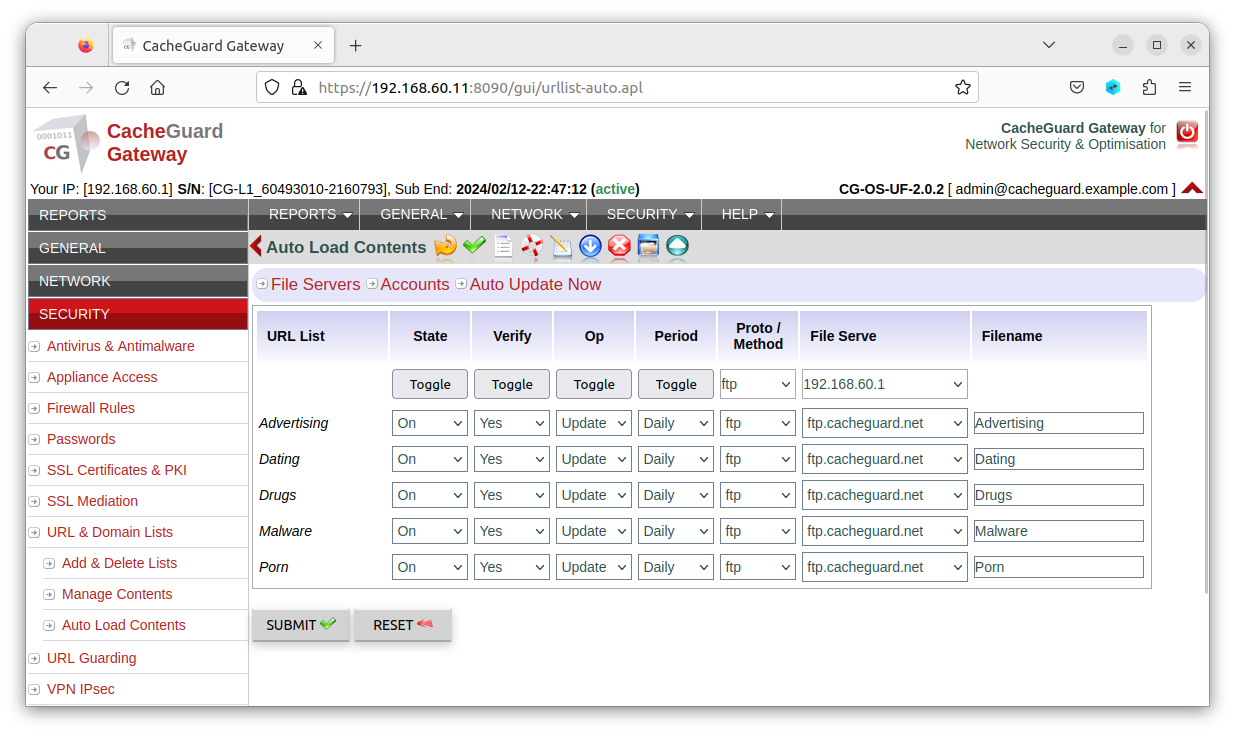This screenshot has width=1235, height=735.
Task: Select the REPORTS sidebar section
Action: tap(137, 215)
